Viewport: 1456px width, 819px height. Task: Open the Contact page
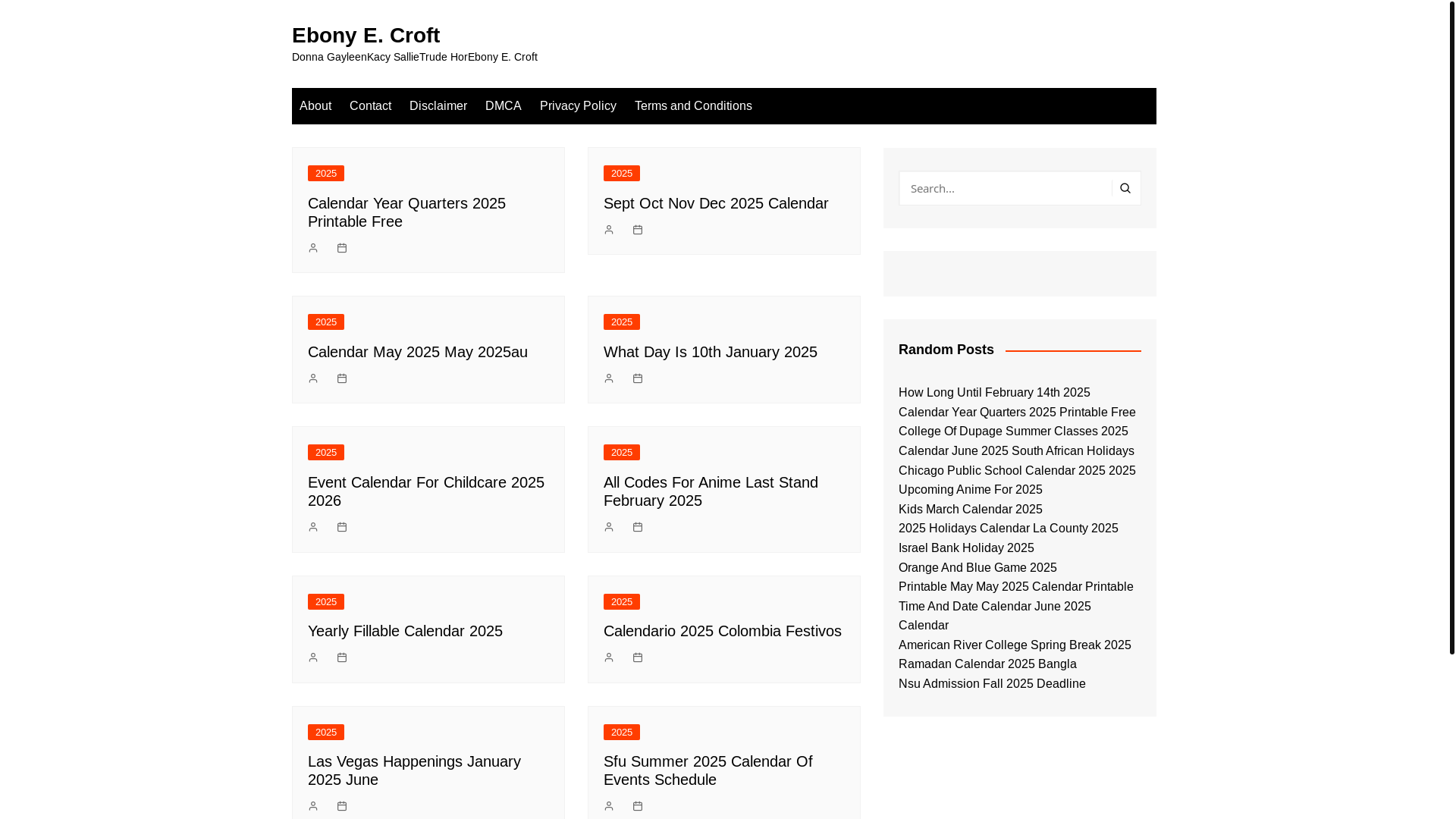tap(370, 106)
